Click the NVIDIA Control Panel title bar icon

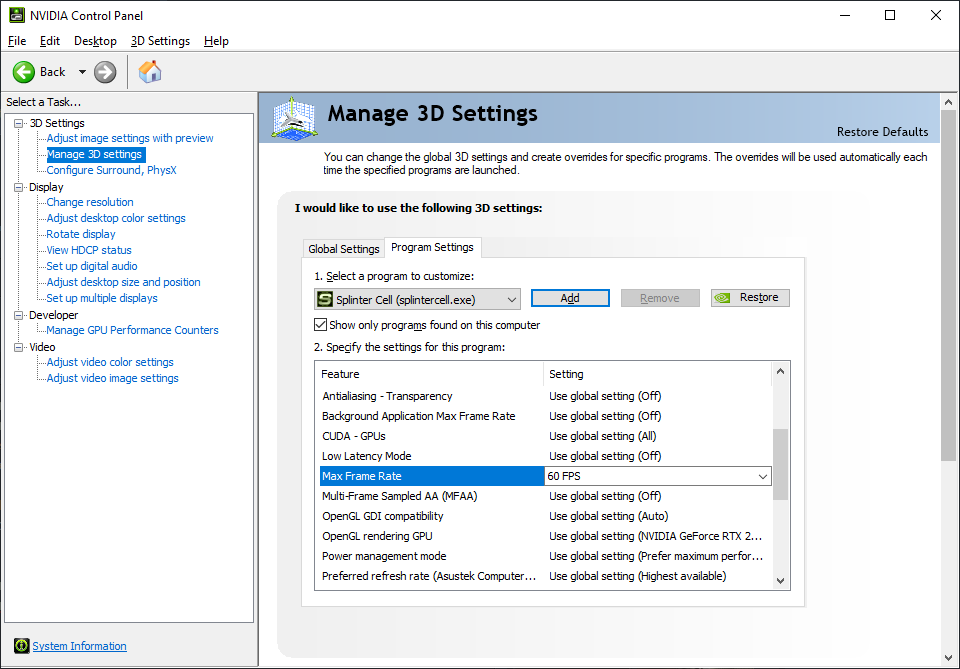(x=17, y=15)
